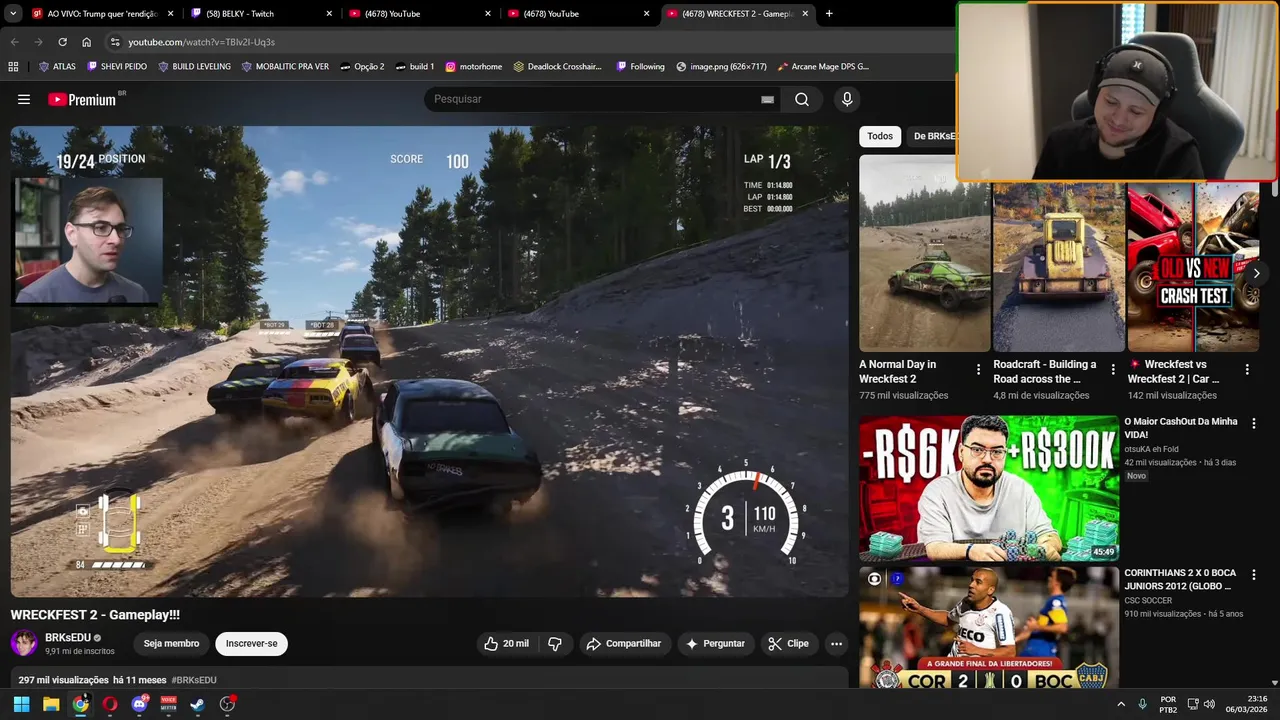
Task: Click the magnifier search button
Action: pyautogui.click(x=802, y=99)
